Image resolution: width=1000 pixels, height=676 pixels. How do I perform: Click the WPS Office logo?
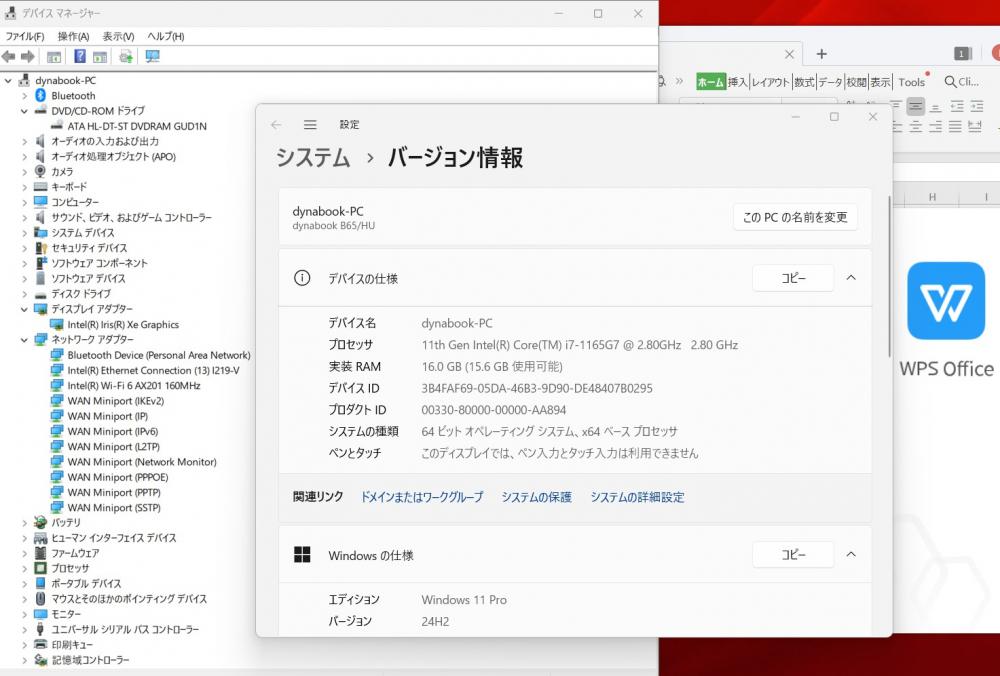pos(945,301)
